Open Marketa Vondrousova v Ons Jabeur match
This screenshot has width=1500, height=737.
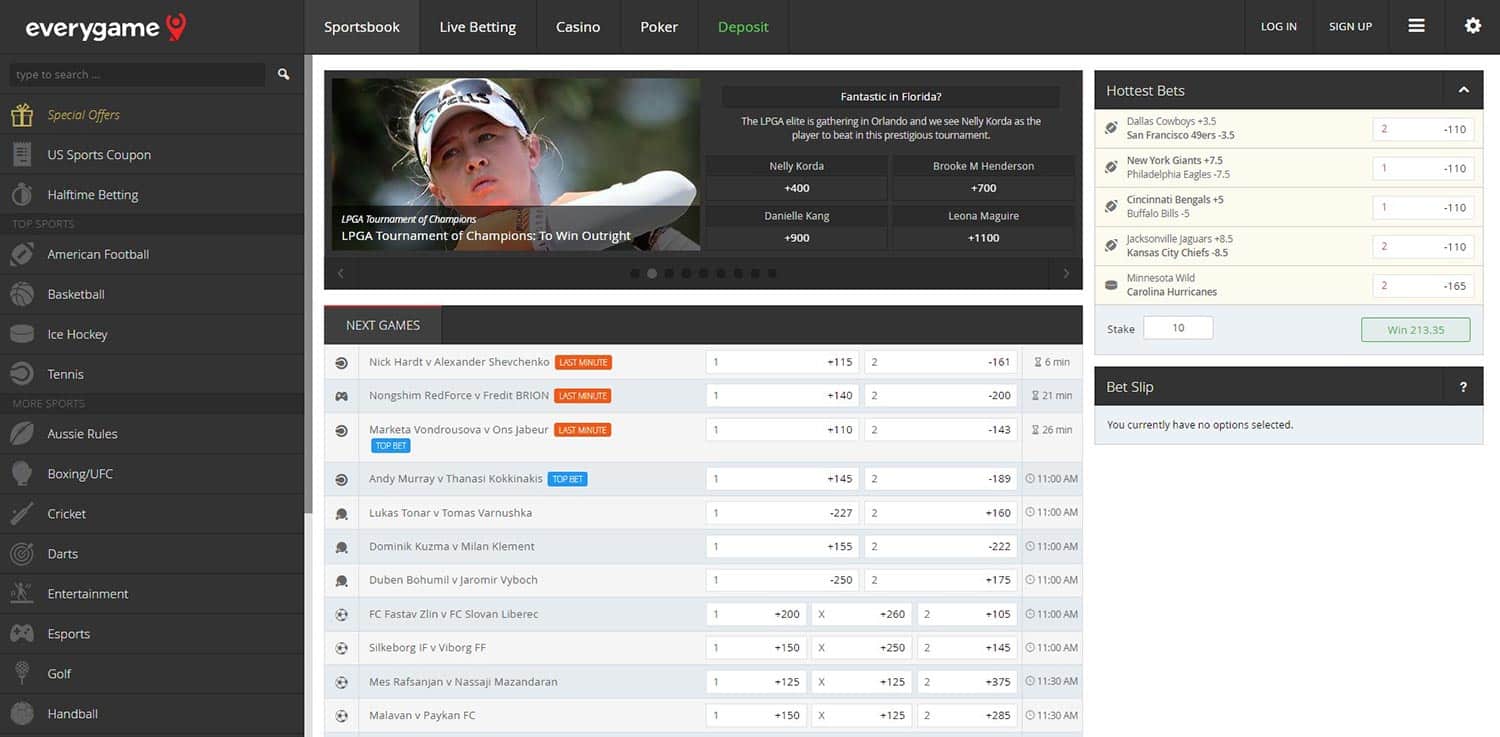459,430
